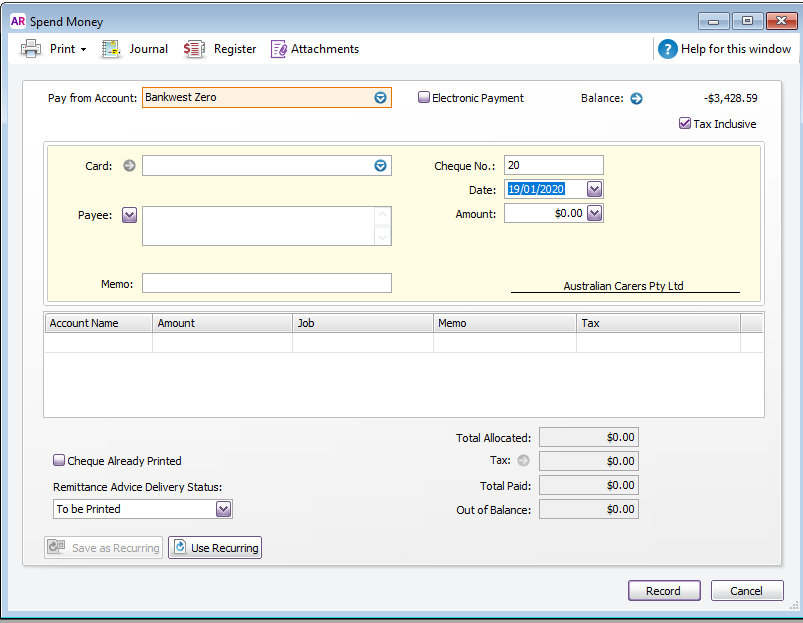Click into the Memo text field
This screenshot has height=623, width=803.
point(266,284)
